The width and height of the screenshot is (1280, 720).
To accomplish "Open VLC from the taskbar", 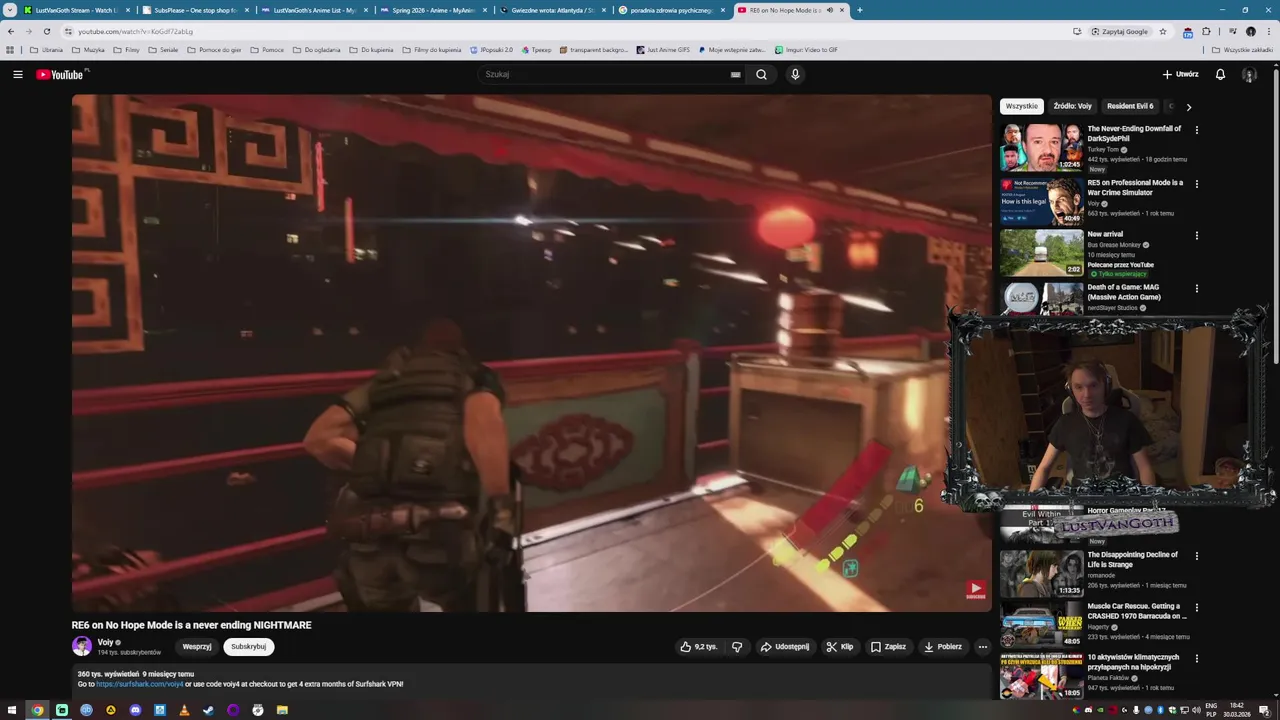I will [x=184, y=710].
